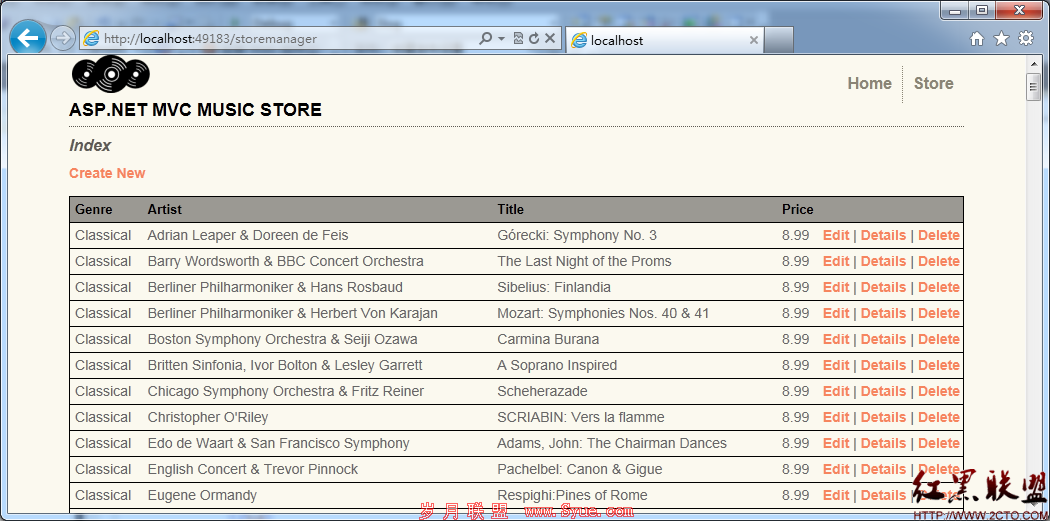1050x521 pixels.
Task: Click artist 'Adrian Leaper & Doreen de Feis'
Action: click(x=248, y=236)
